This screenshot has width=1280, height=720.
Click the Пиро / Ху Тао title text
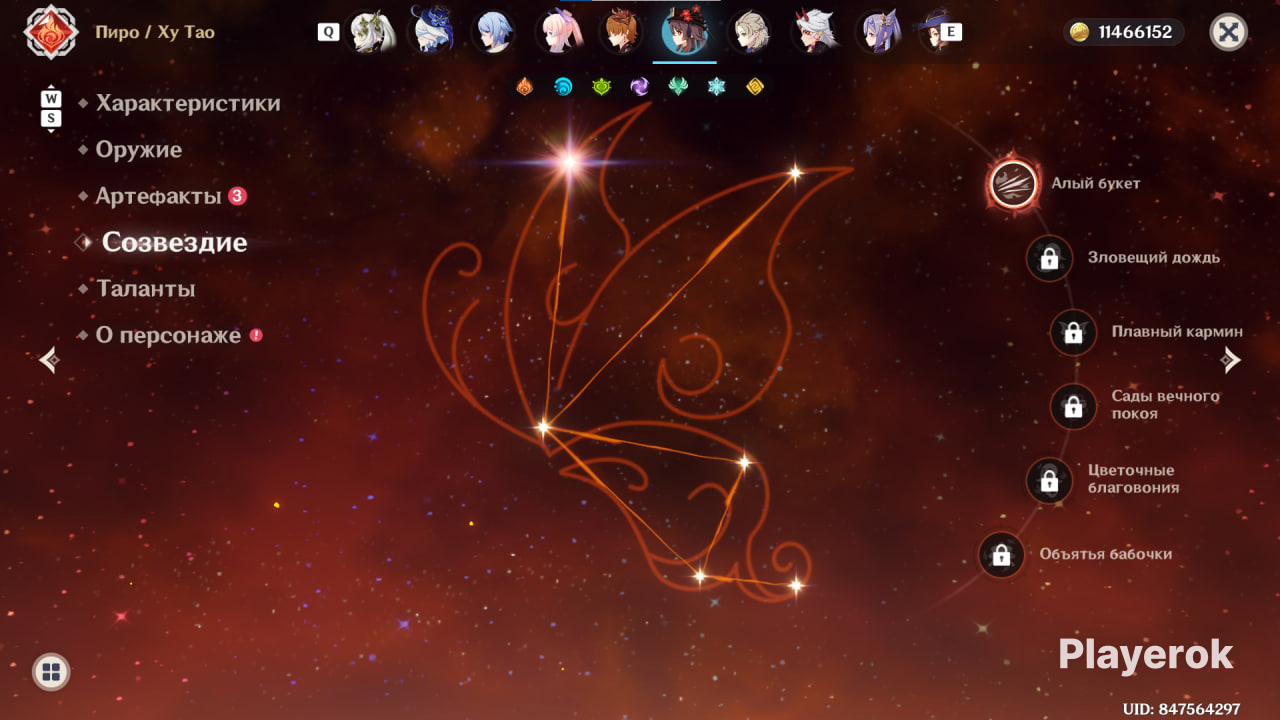pyautogui.click(x=155, y=32)
